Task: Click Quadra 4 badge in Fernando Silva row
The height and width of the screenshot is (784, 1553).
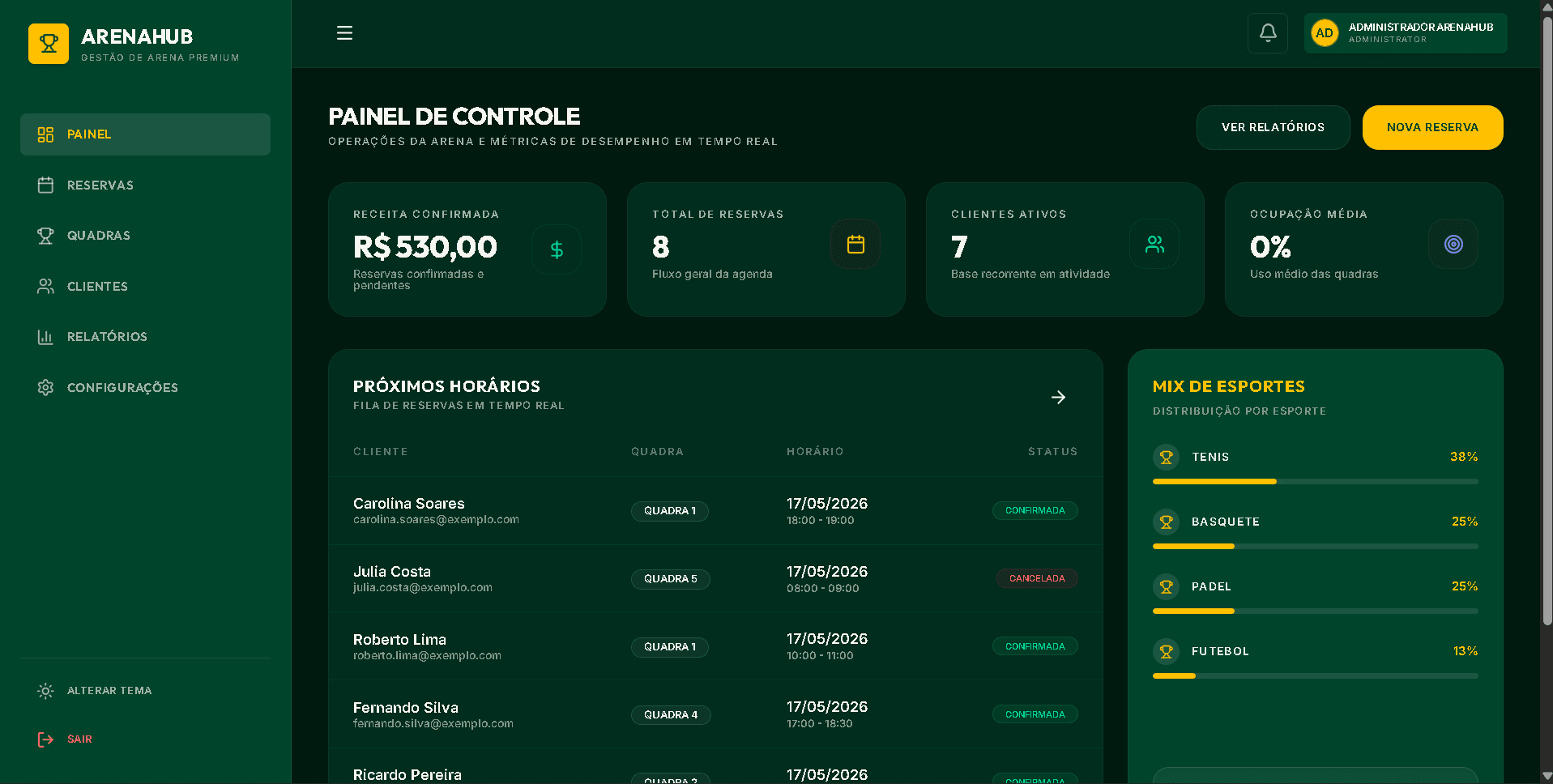Action: tap(671, 715)
